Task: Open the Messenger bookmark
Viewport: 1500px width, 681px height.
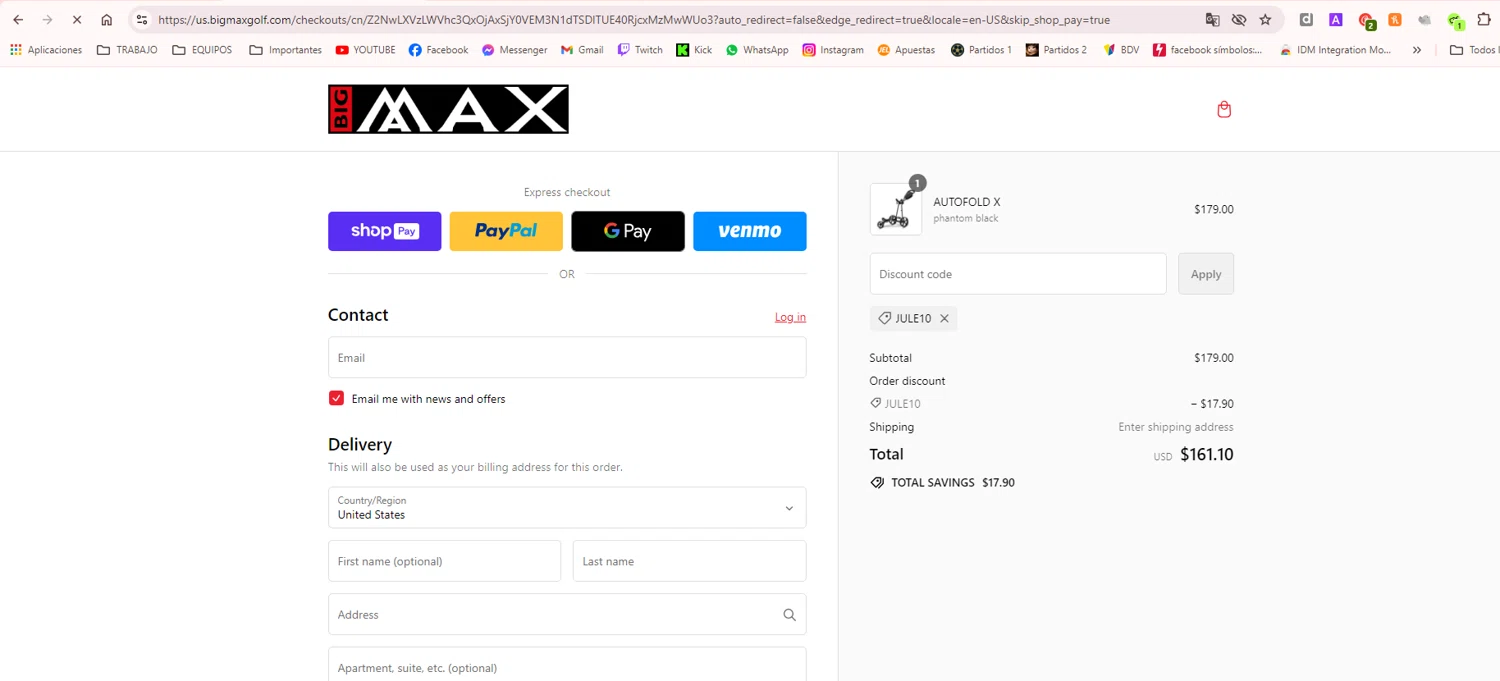Action: pos(514,49)
